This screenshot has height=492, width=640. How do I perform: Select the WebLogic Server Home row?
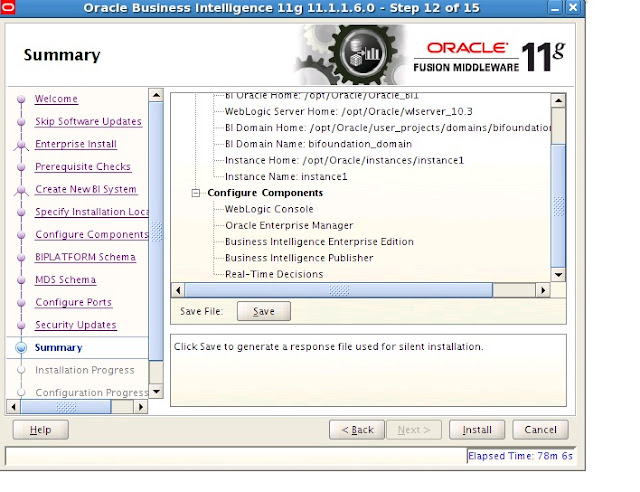(x=349, y=111)
